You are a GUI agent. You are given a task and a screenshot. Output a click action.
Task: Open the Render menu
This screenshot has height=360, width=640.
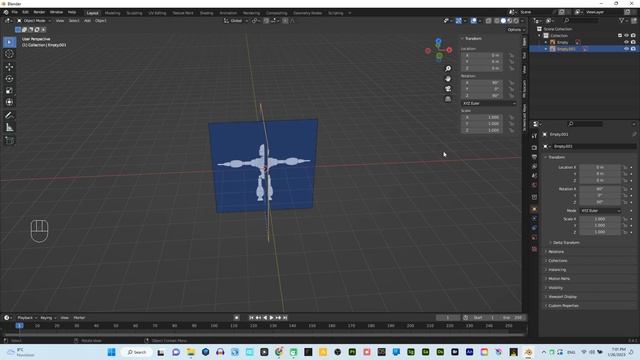coord(39,12)
